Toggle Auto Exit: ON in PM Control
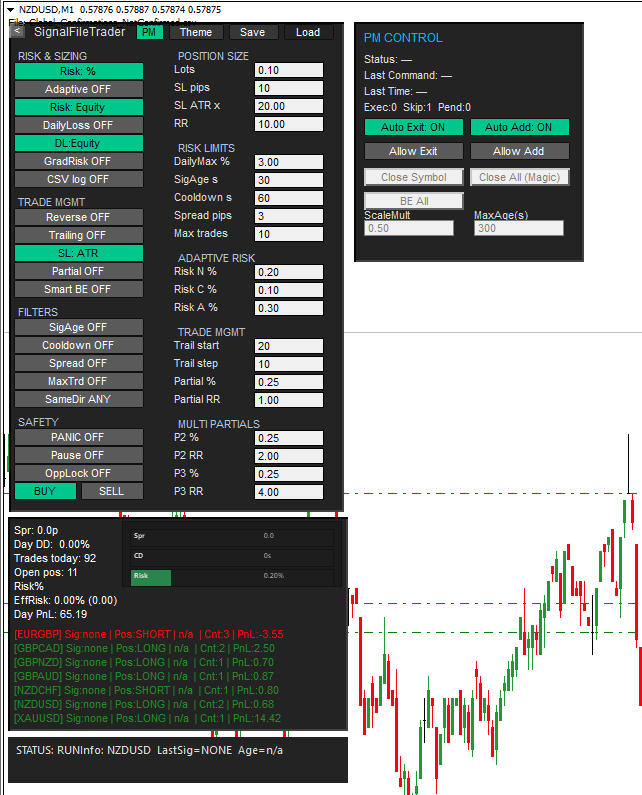 tap(414, 127)
